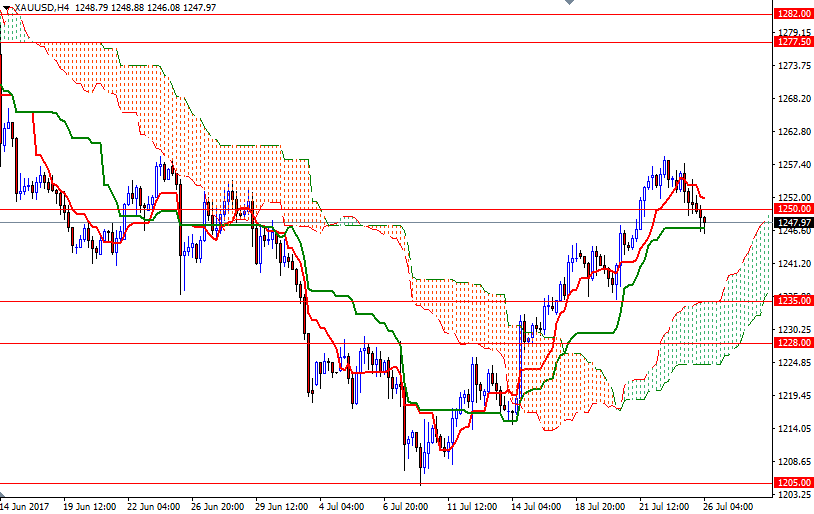Select the 1277.50 horizontal line price label
The image size is (814, 514).
[x=793, y=42]
